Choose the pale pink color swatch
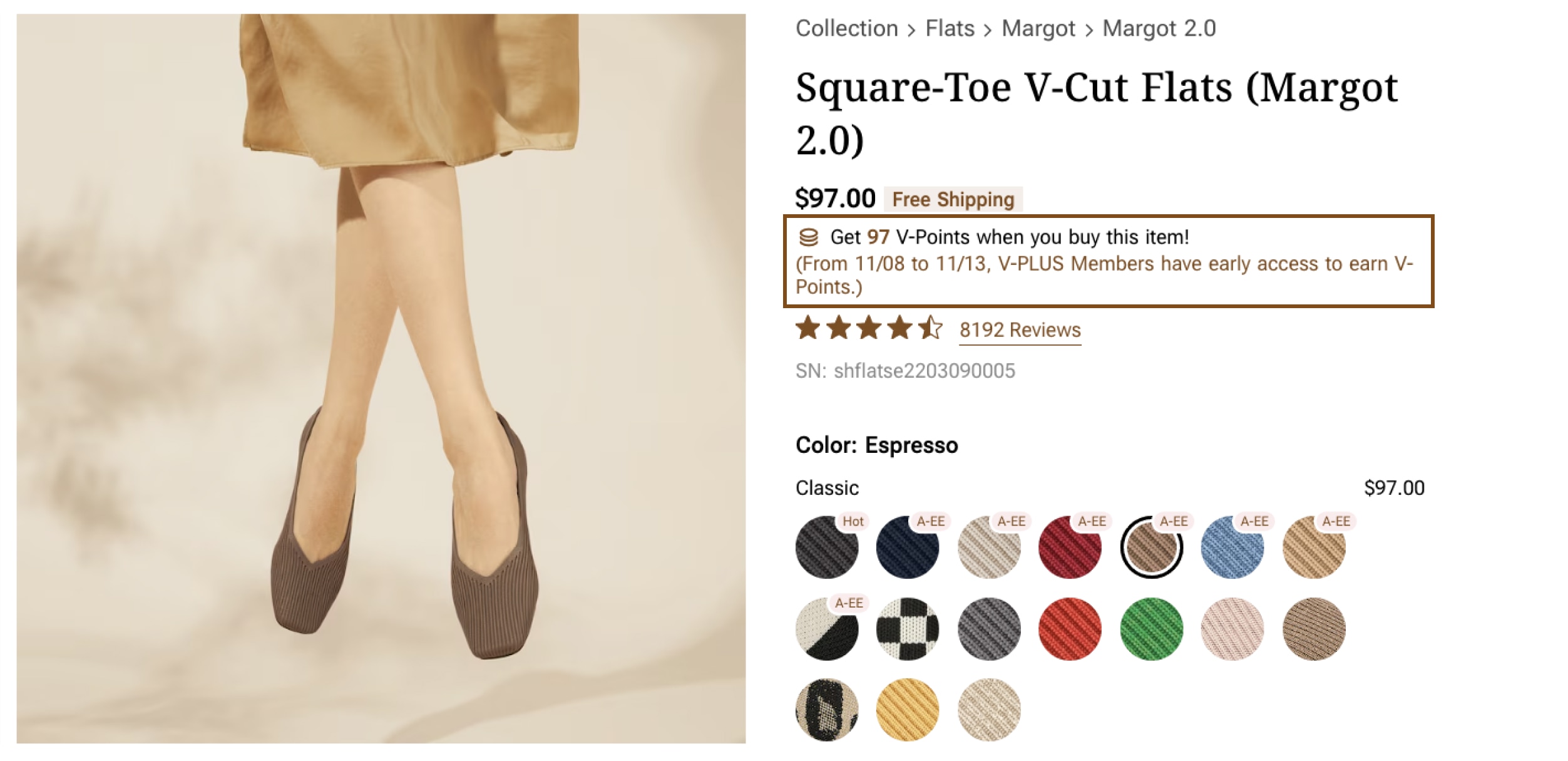The width and height of the screenshot is (1568, 761). click(1232, 629)
